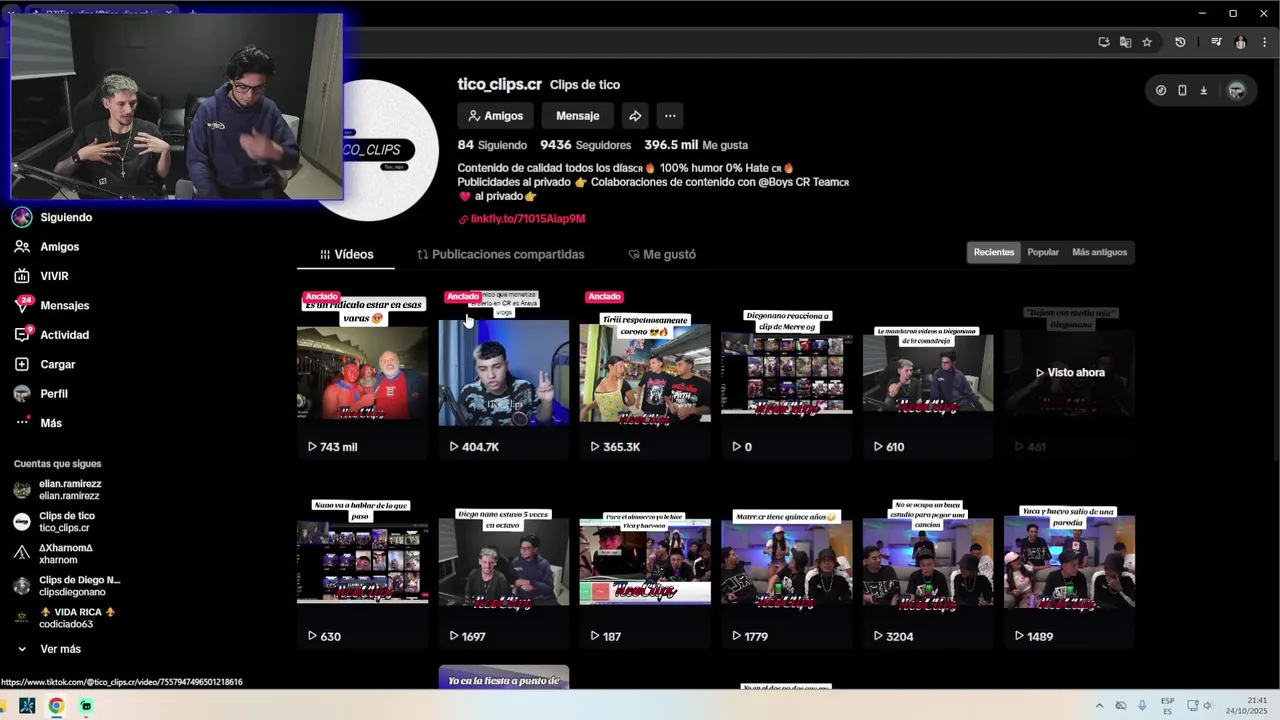Expand followed accounts with Ver más
This screenshot has height=720, width=1280.
pyautogui.click(x=48, y=649)
